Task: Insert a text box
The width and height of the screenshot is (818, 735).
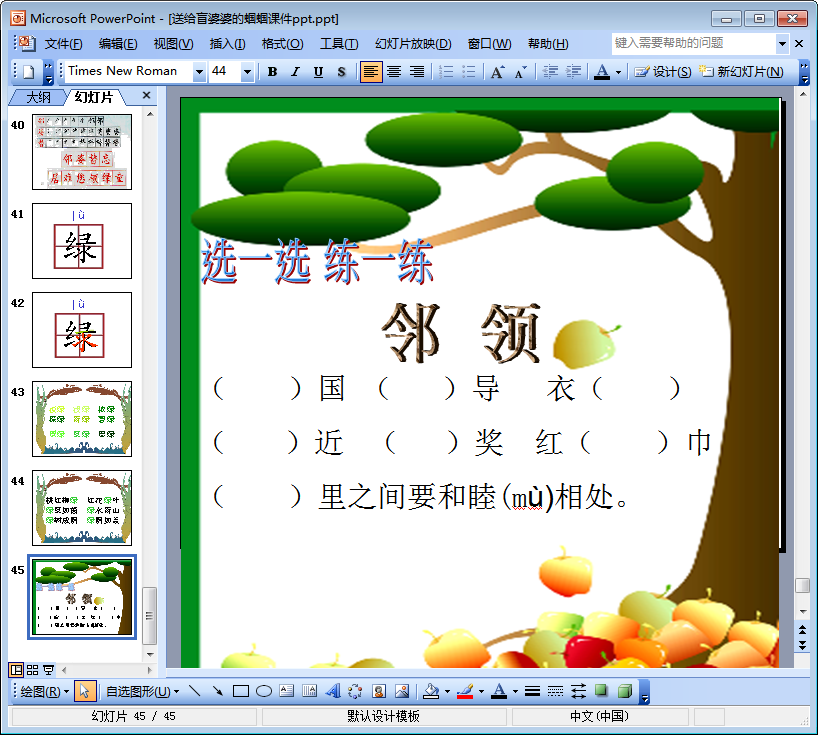Action: pos(286,691)
